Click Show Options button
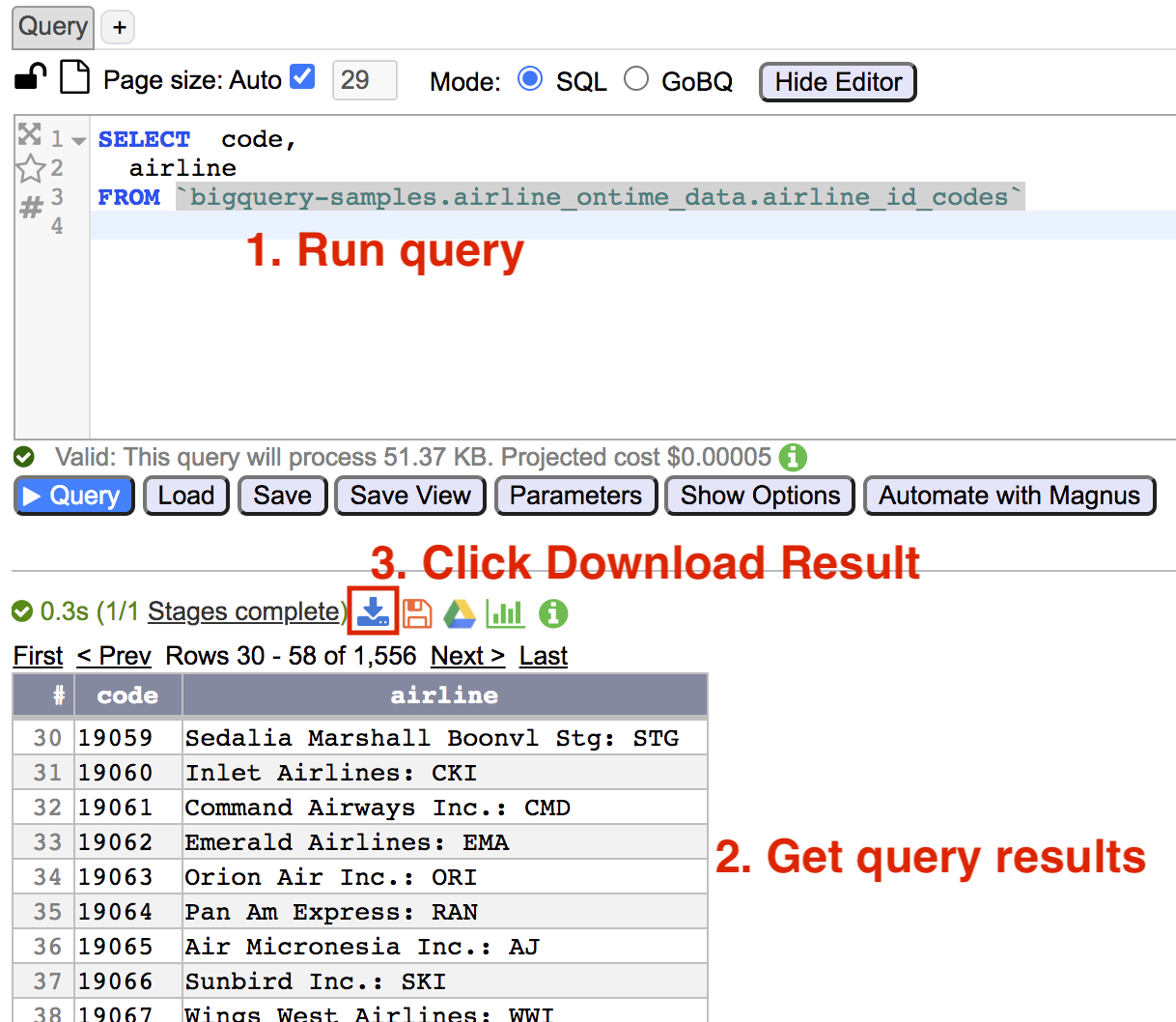 (x=760, y=496)
